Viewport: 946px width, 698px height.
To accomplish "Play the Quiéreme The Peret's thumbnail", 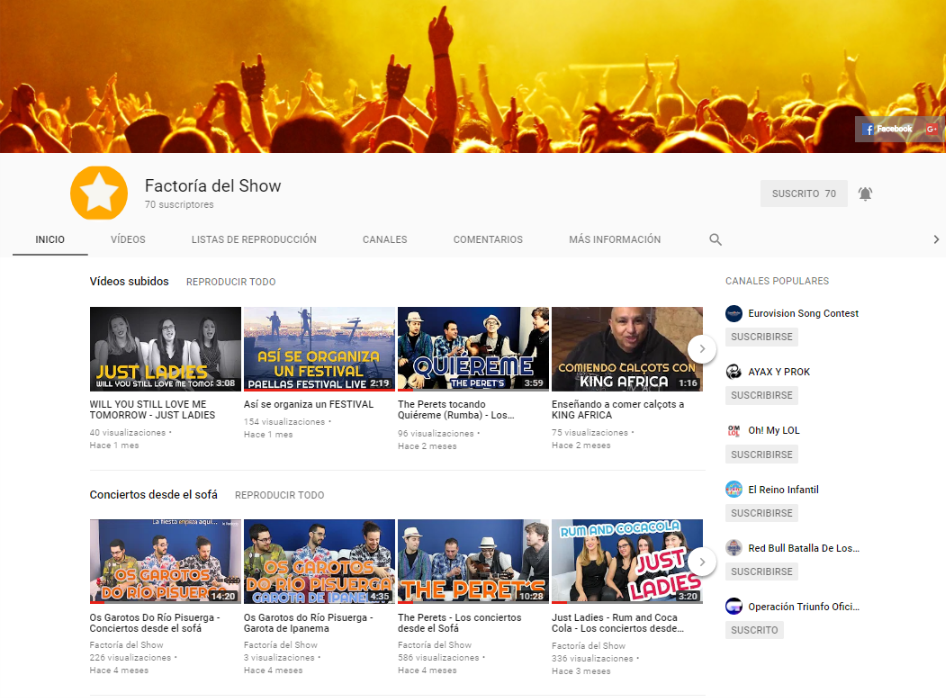I will click(x=474, y=349).
